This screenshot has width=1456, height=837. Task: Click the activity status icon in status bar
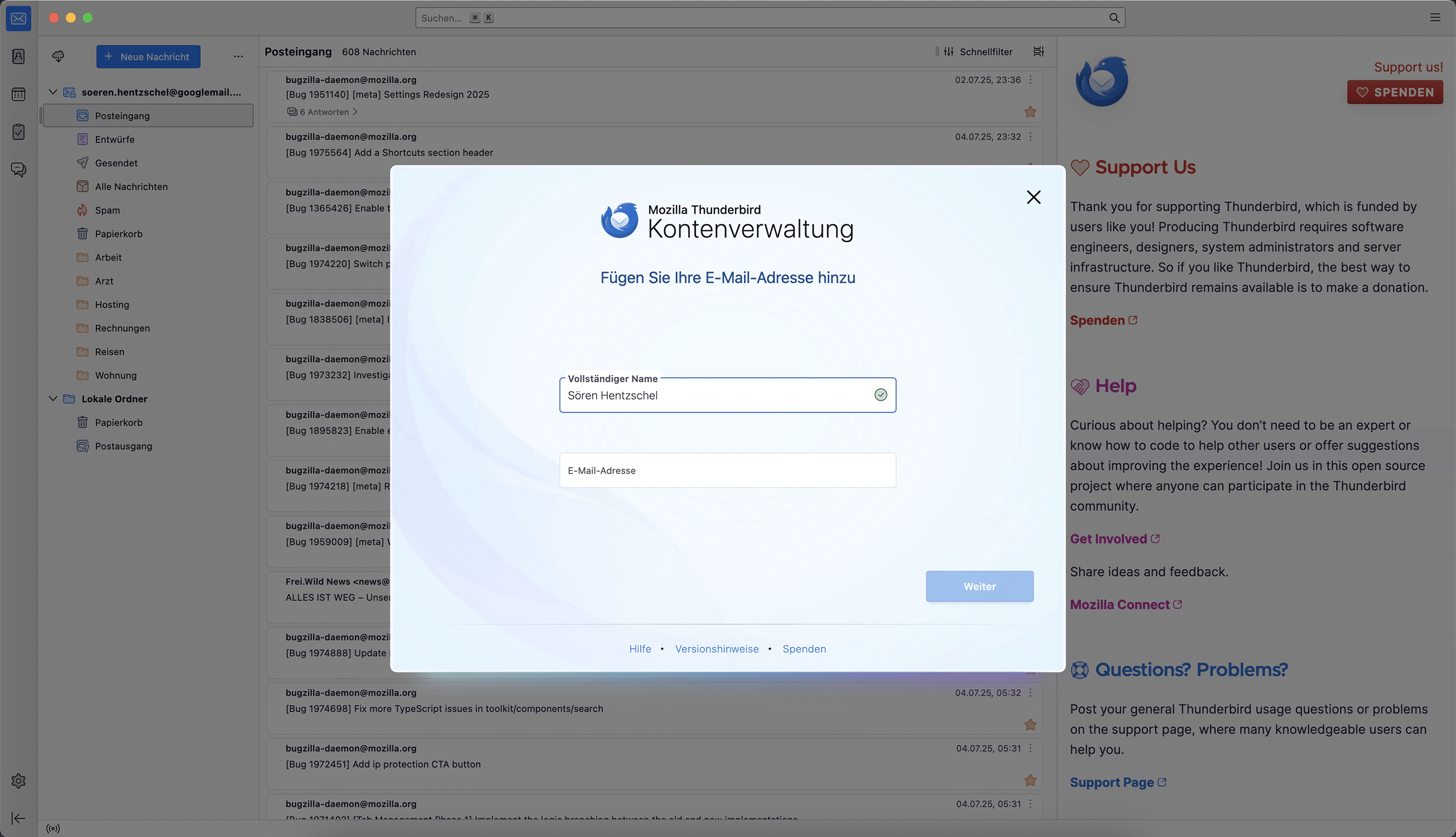tap(53, 829)
